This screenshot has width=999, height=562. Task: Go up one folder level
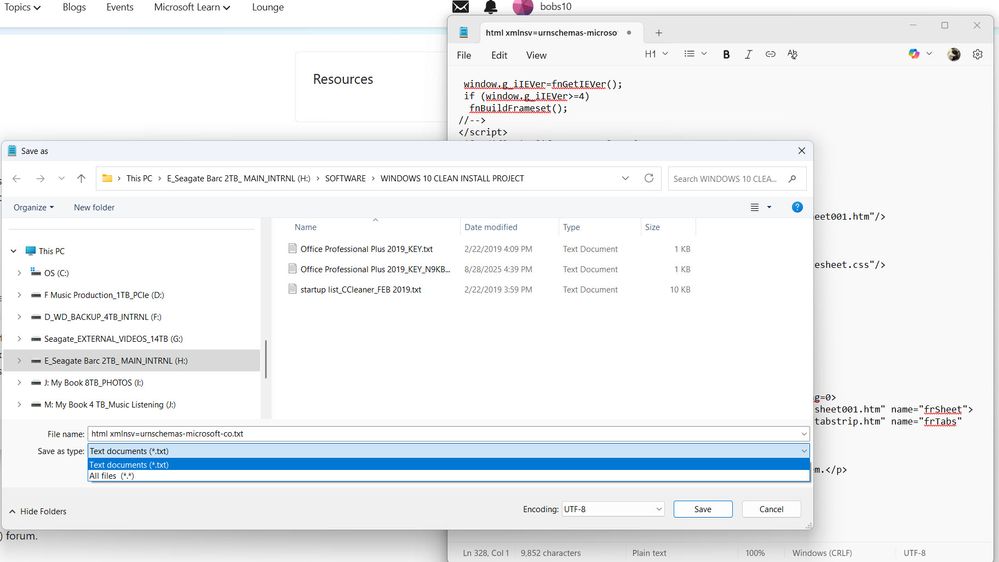pyautogui.click(x=81, y=178)
